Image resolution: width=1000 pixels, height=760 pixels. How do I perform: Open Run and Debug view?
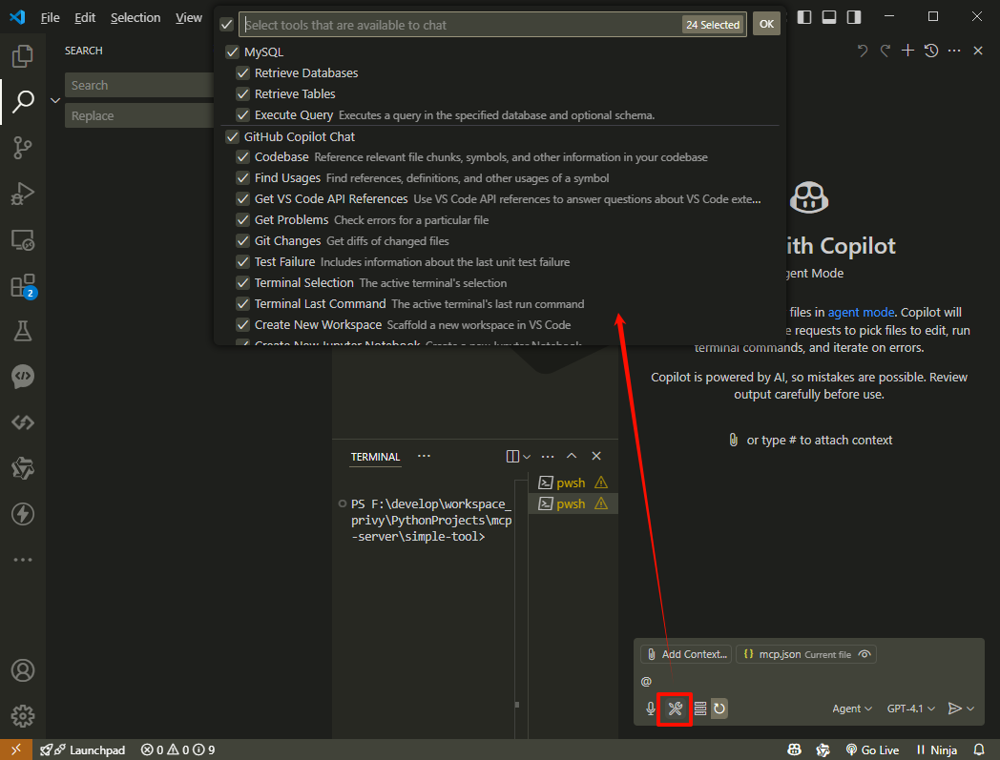tap(22, 194)
